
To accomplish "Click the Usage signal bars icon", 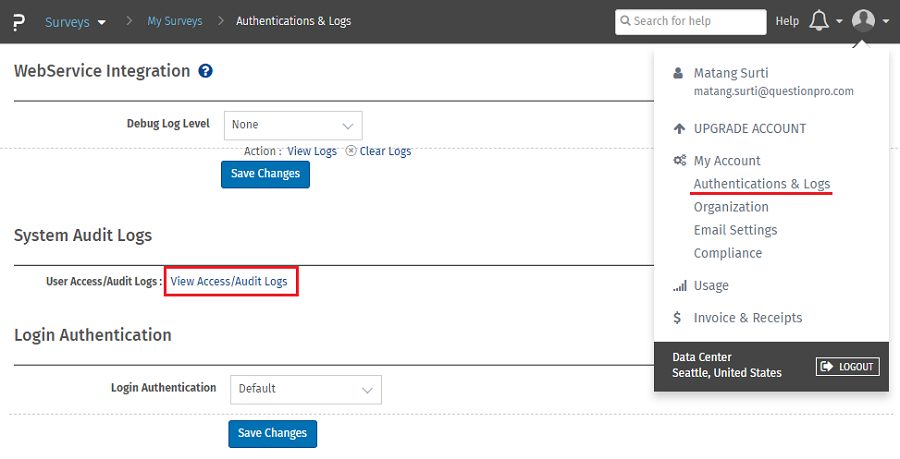I will (x=679, y=286).
